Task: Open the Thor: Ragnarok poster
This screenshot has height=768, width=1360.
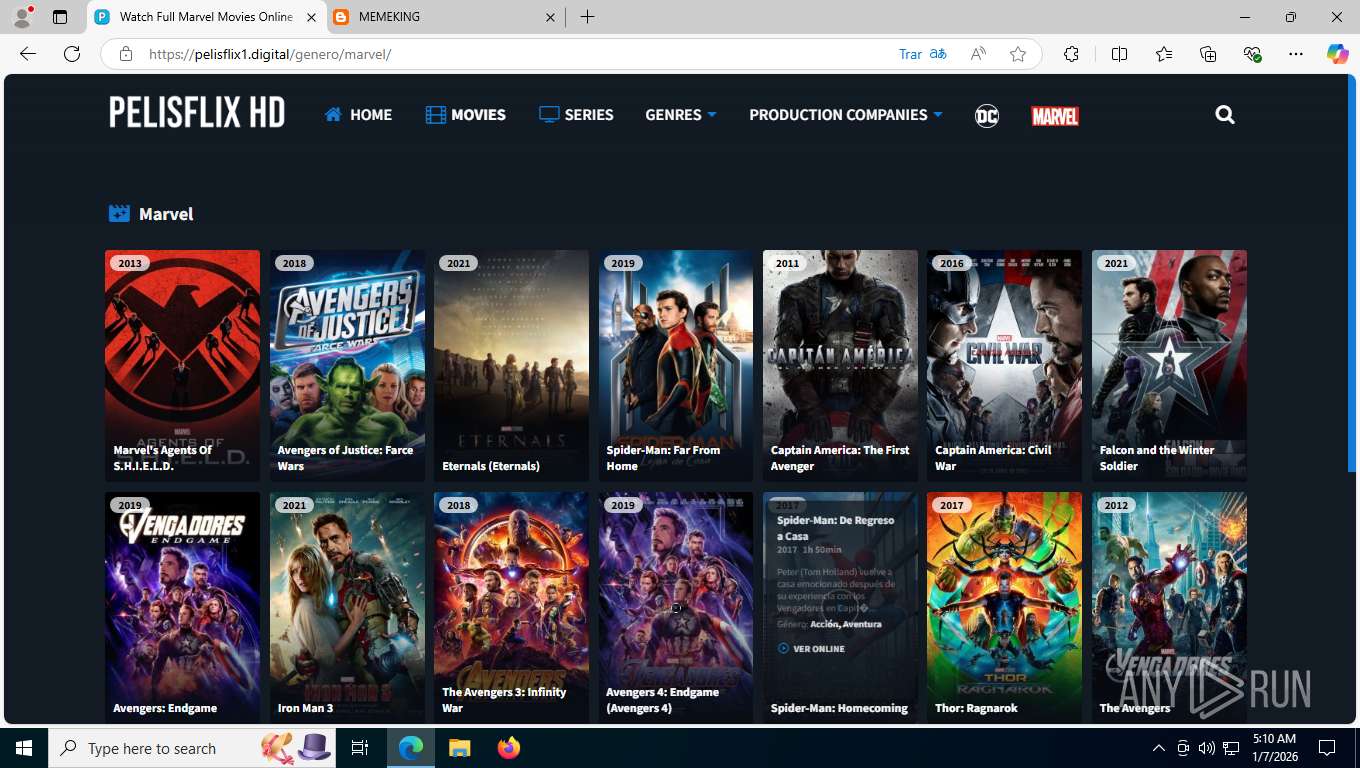Action: click(1004, 607)
